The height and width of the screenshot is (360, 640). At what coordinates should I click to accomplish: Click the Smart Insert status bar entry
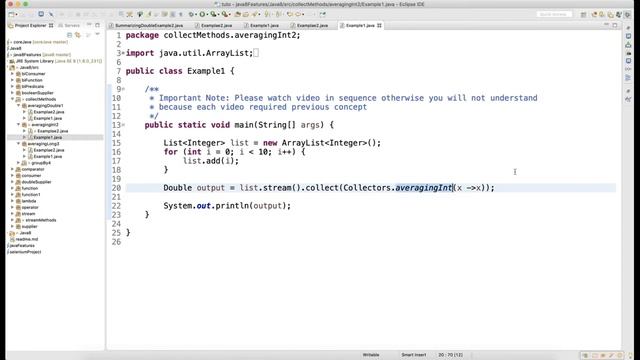413,355
